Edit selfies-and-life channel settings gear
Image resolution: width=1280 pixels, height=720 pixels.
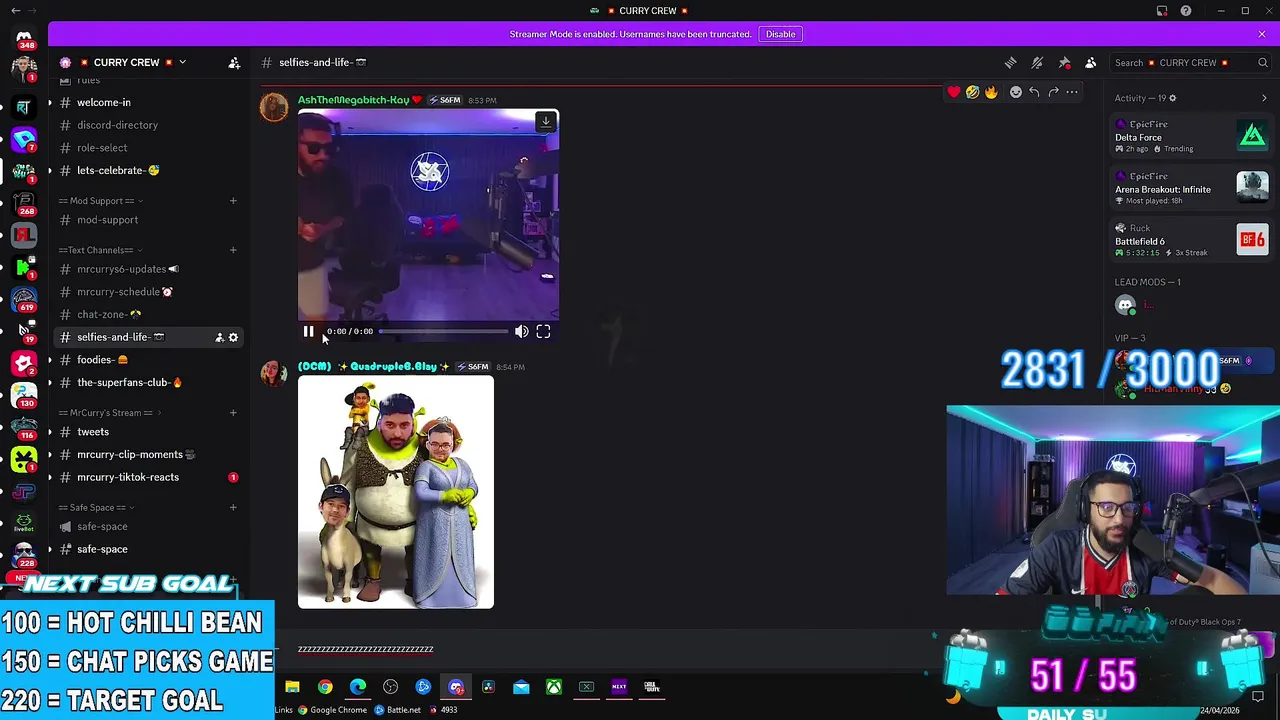234,338
